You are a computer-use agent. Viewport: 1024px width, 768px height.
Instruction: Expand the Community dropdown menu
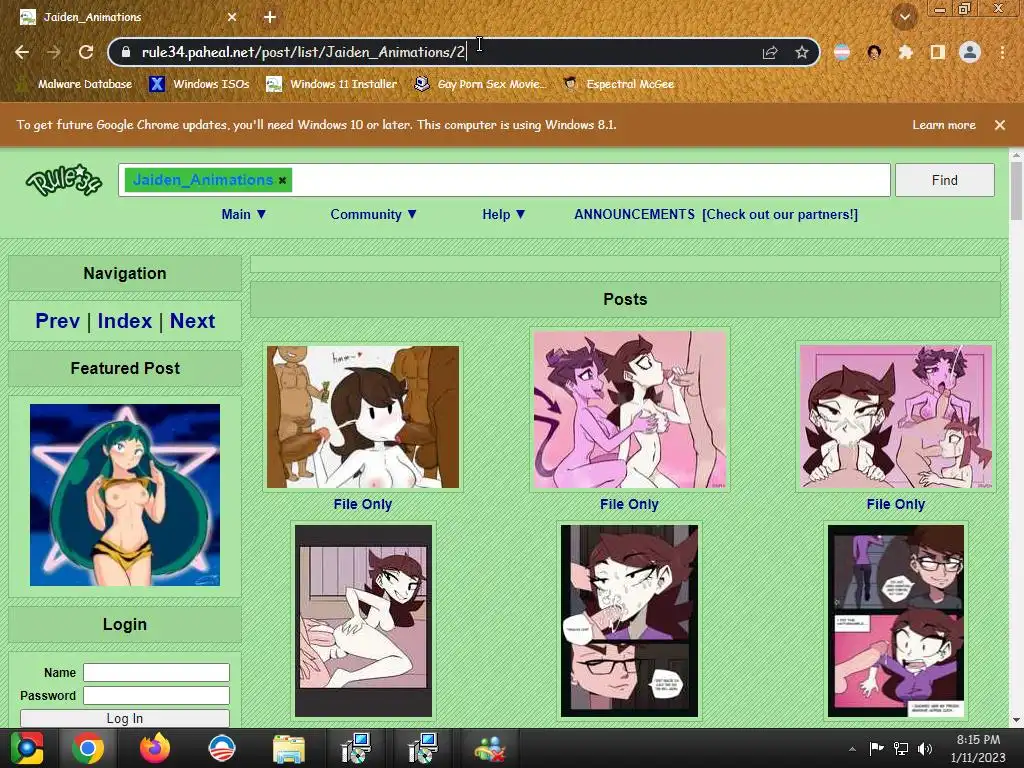pyautogui.click(x=373, y=214)
